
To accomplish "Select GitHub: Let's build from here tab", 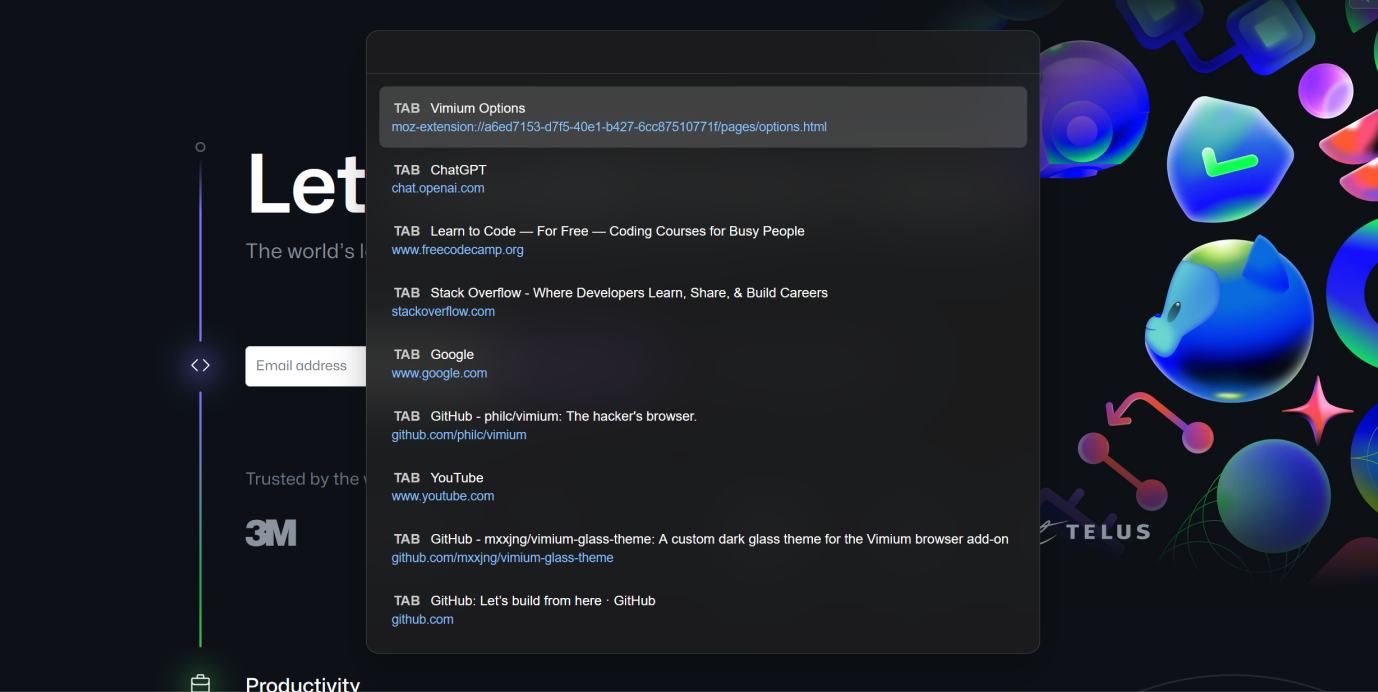I will (703, 610).
